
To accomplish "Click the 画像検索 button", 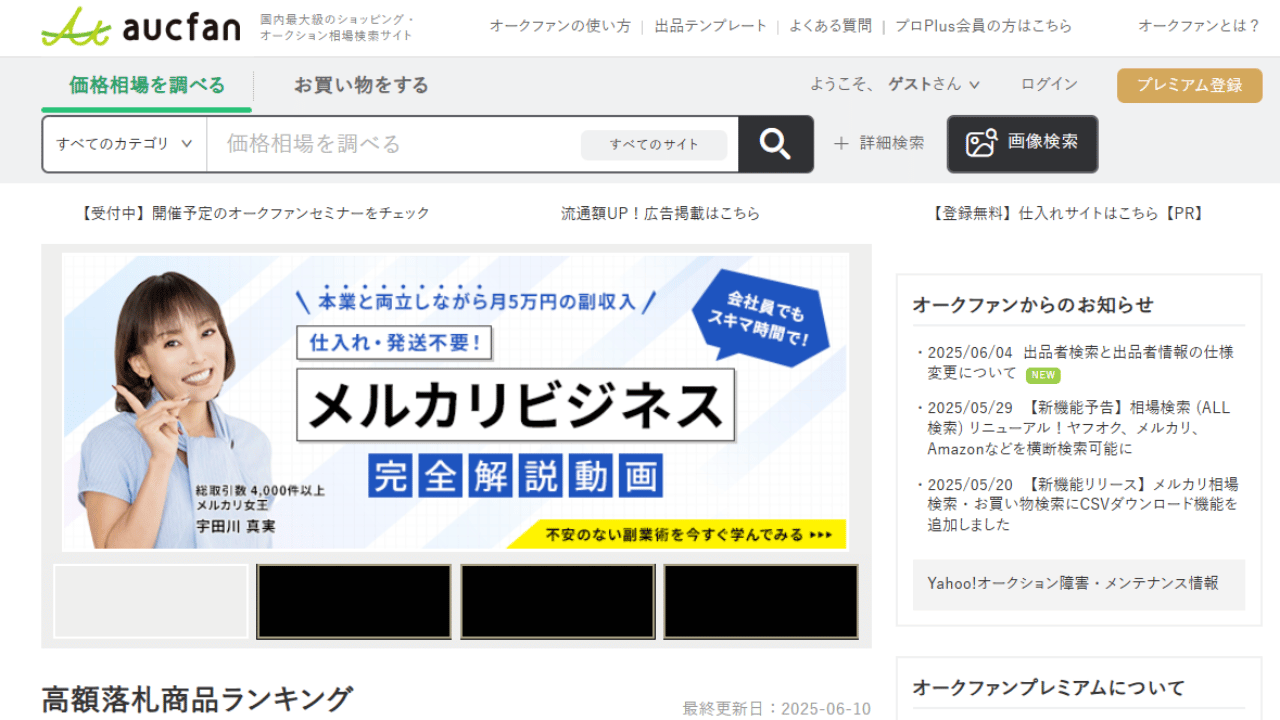I will pyautogui.click(x=1022, y=144).
